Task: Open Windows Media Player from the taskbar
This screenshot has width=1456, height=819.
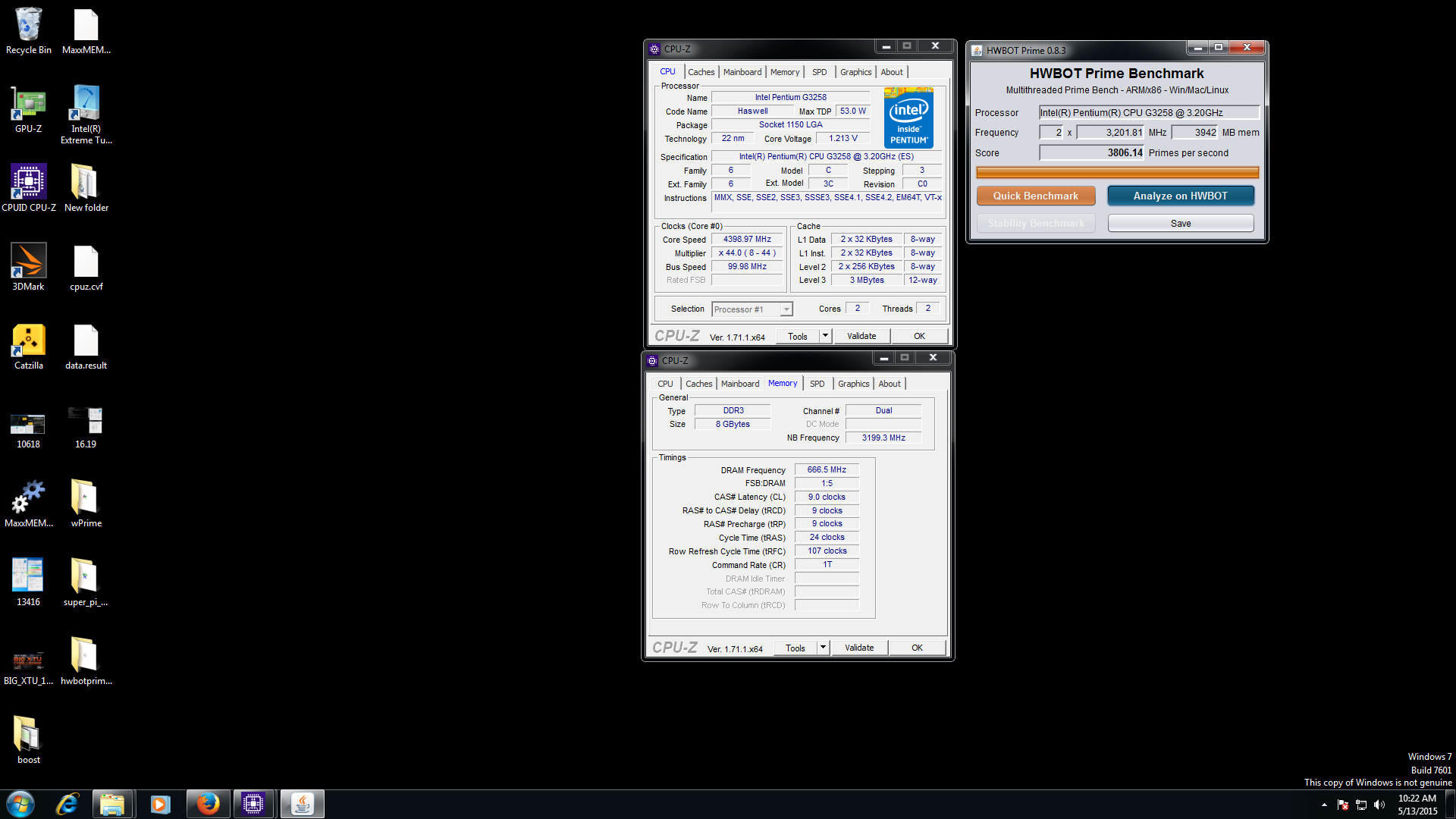Action: tap(160, 804)
